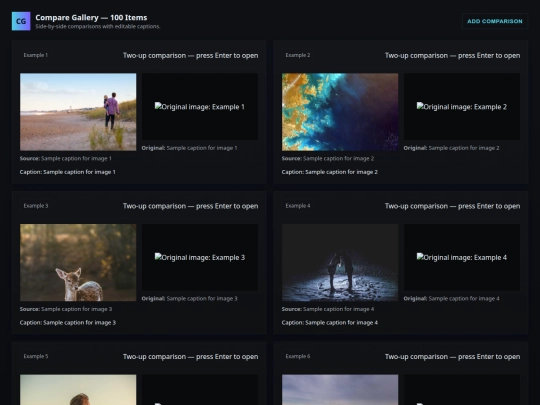Open the Example 2 satellite source thumbnail

coord(340,112)
